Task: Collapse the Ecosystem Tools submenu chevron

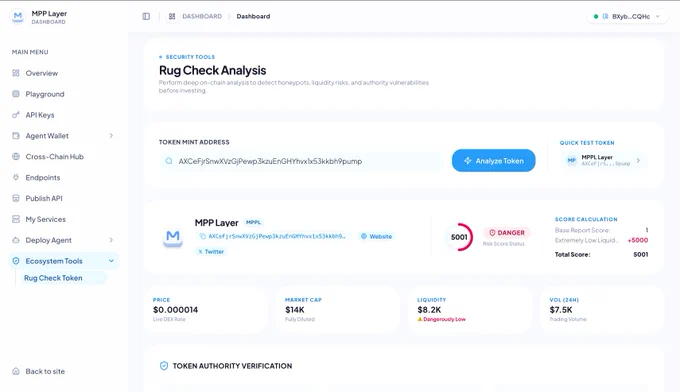Action: [111, 261]
